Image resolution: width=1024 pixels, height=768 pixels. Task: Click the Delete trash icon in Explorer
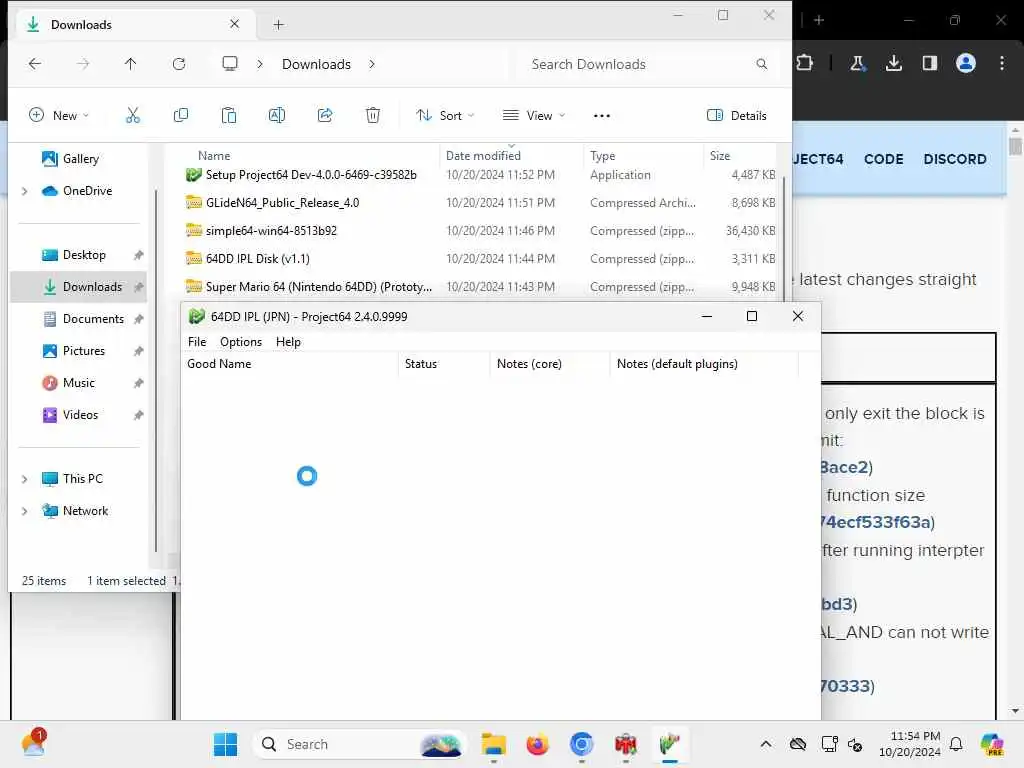tap(373, 116)
